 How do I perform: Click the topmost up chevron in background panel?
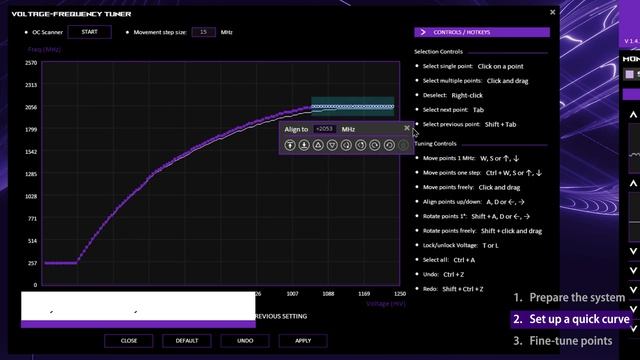tap(633, 115)
